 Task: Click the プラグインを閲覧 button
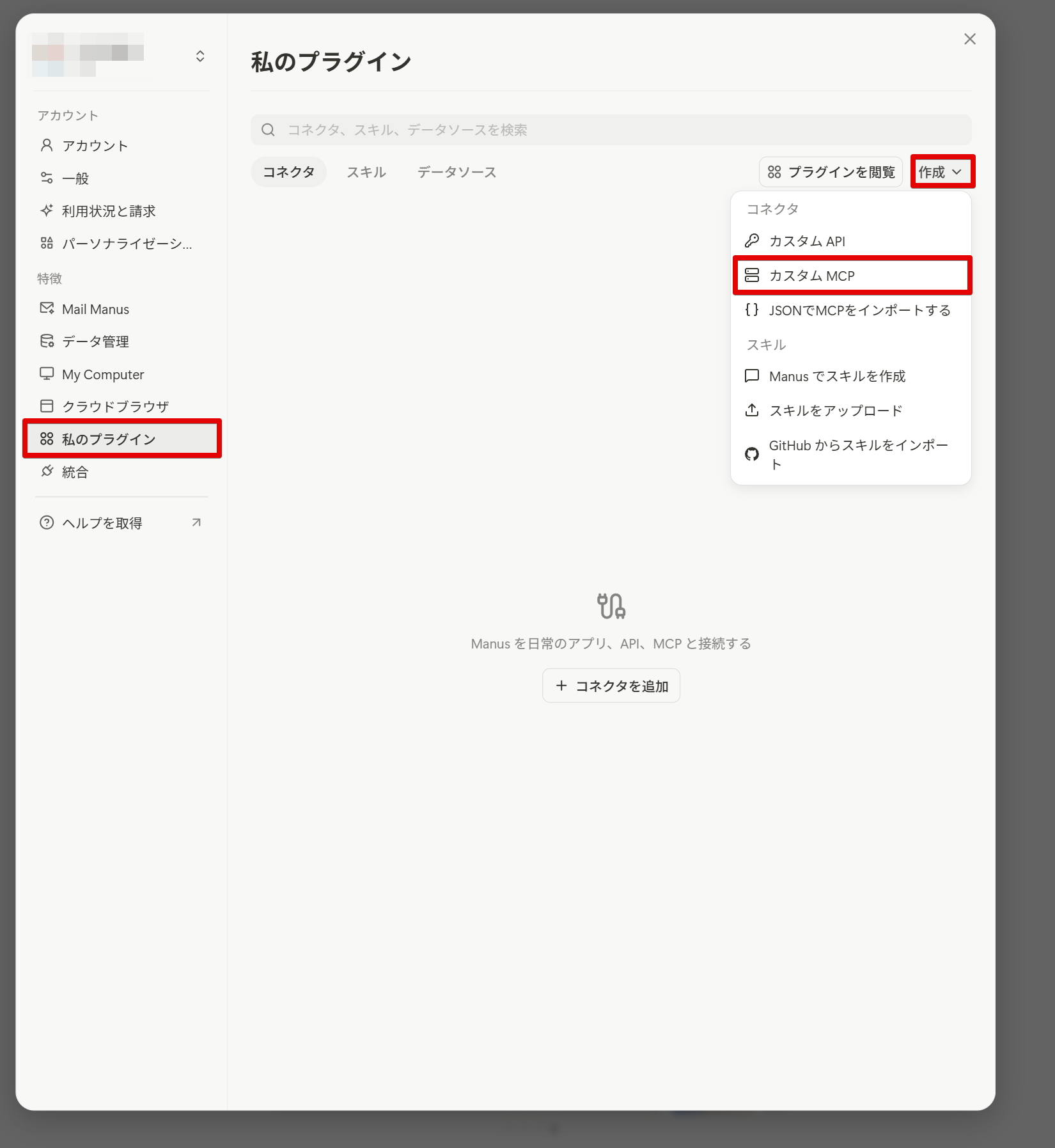pos(831,172)
